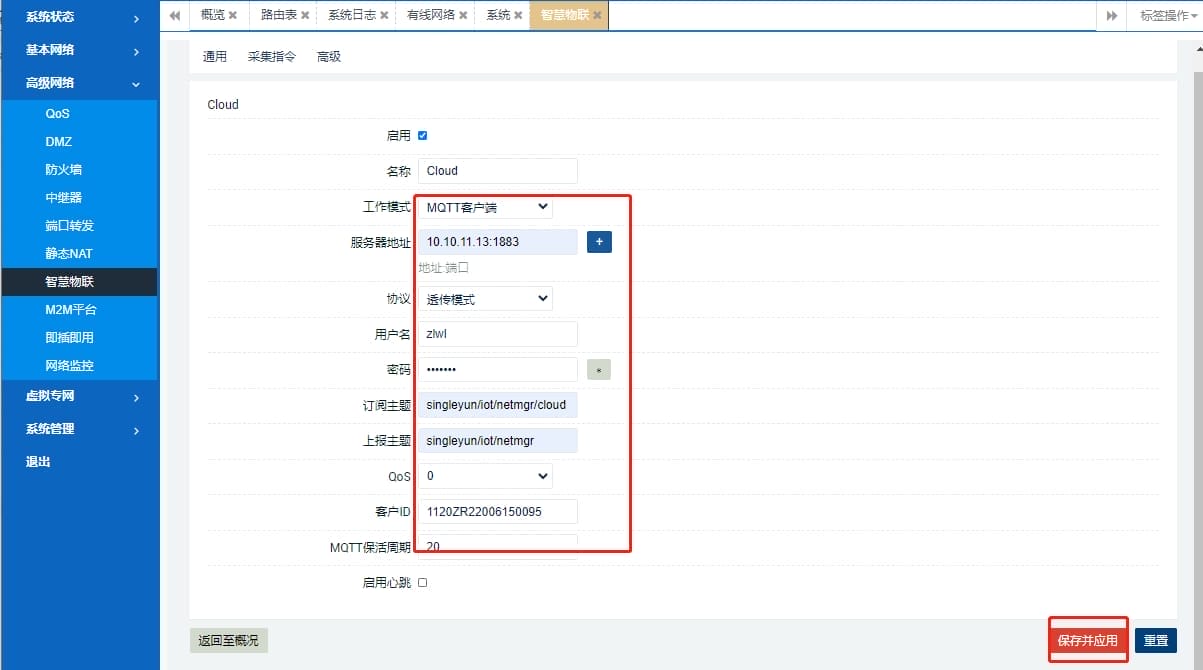Click + to add another server address
The width and height of the screenshot is (1203, 670).
[598, 241]
